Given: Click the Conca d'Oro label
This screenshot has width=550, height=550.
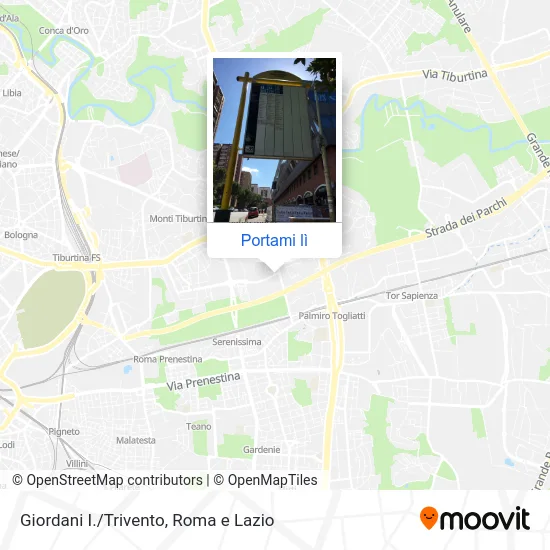Looking at the screenshot, I should click(63, 31).
